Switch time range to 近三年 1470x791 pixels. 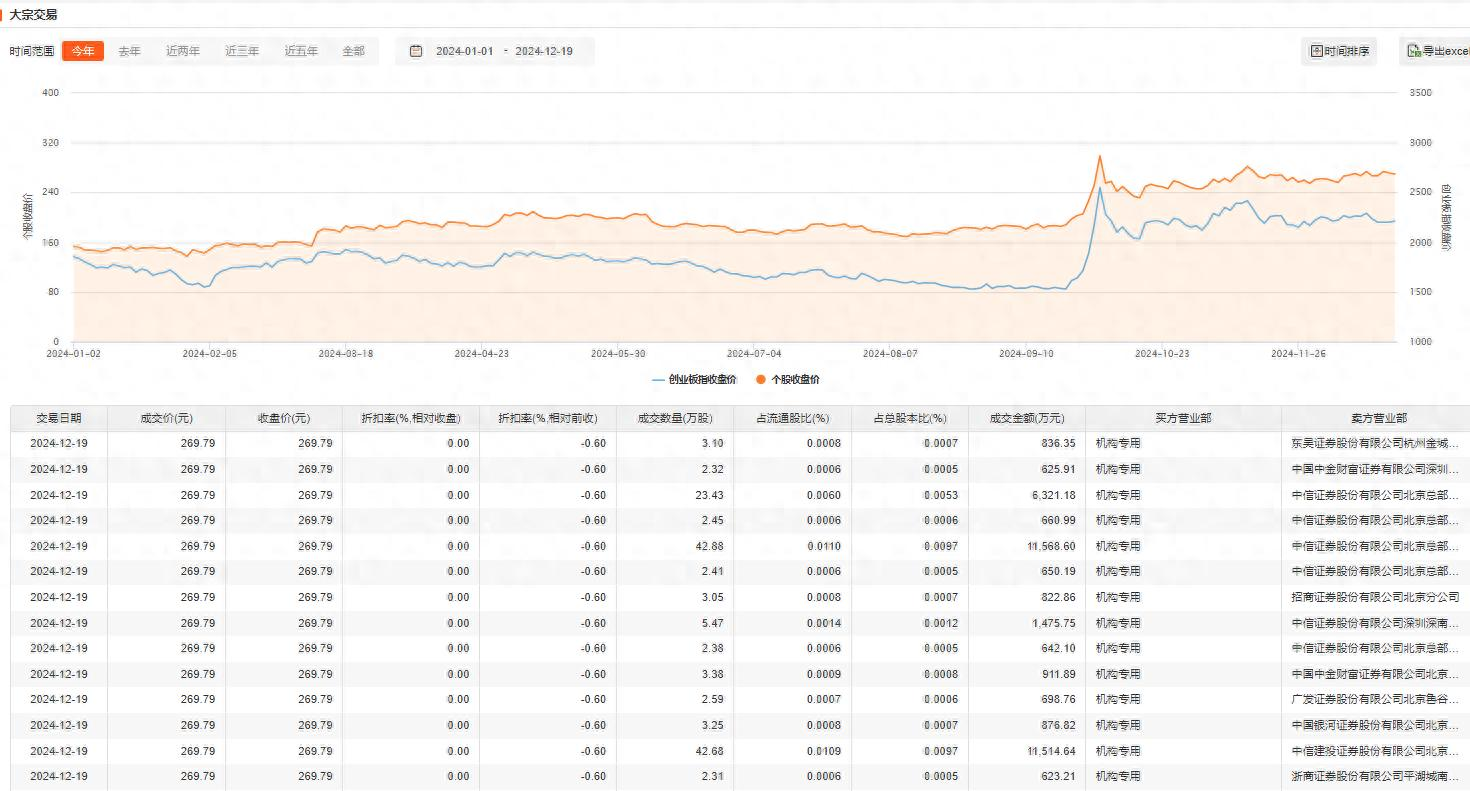click(242, 51)
